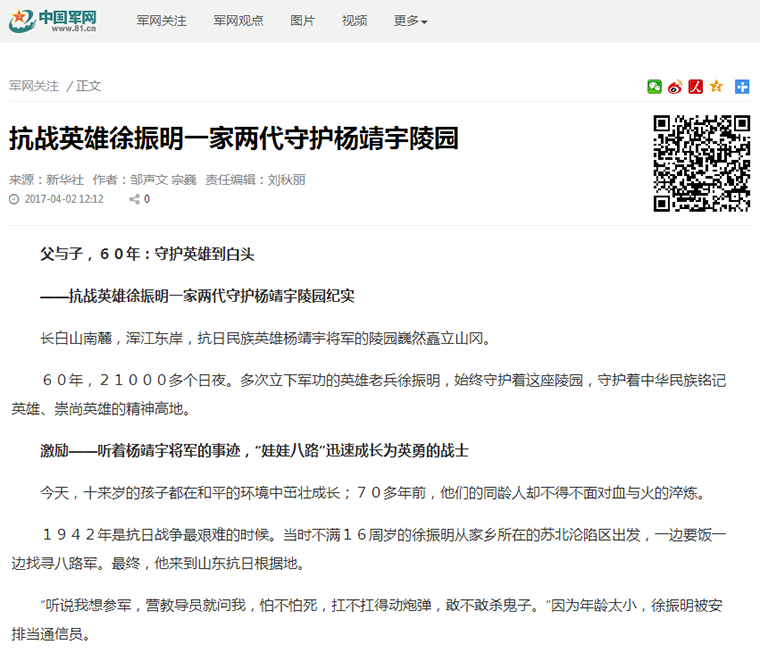
Task: Share article via WeChat icon
Action: pyautogui.click(x=654, y=87)
